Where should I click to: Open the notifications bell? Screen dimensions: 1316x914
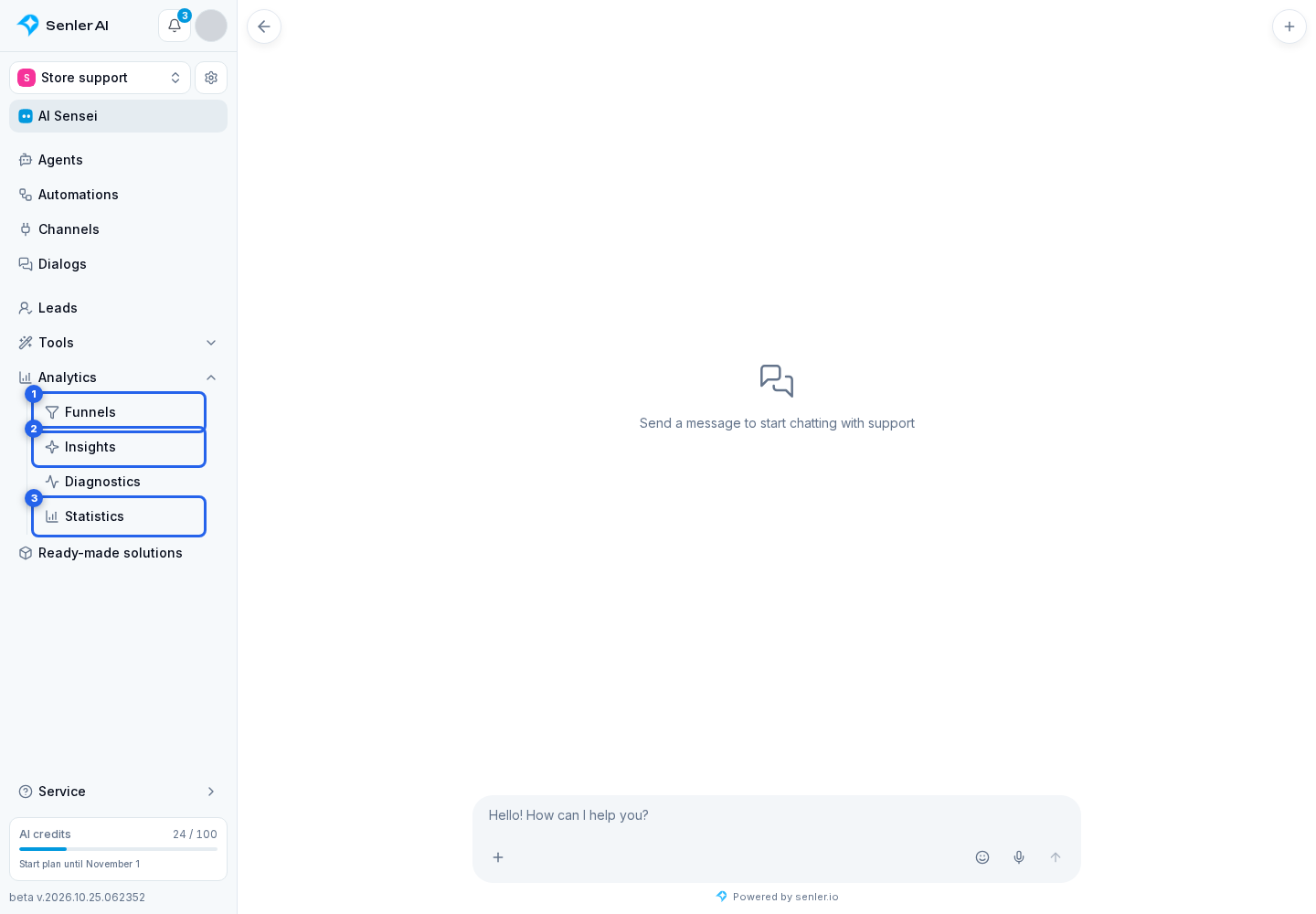(x=175, y=26)
